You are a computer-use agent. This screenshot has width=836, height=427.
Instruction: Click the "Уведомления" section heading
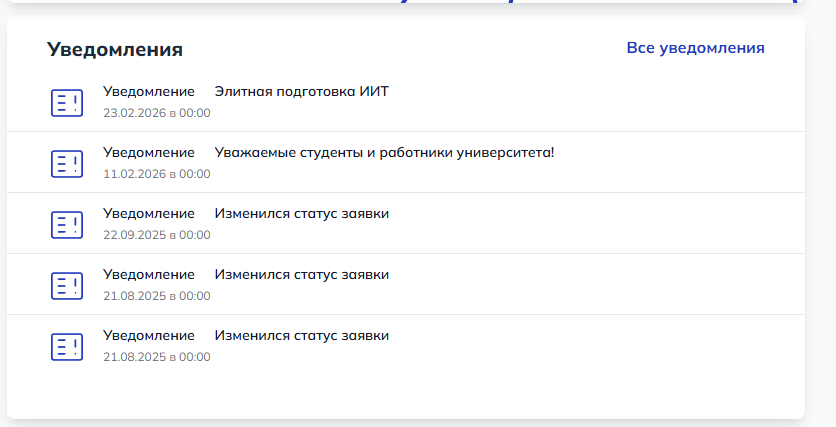point(115,50)
